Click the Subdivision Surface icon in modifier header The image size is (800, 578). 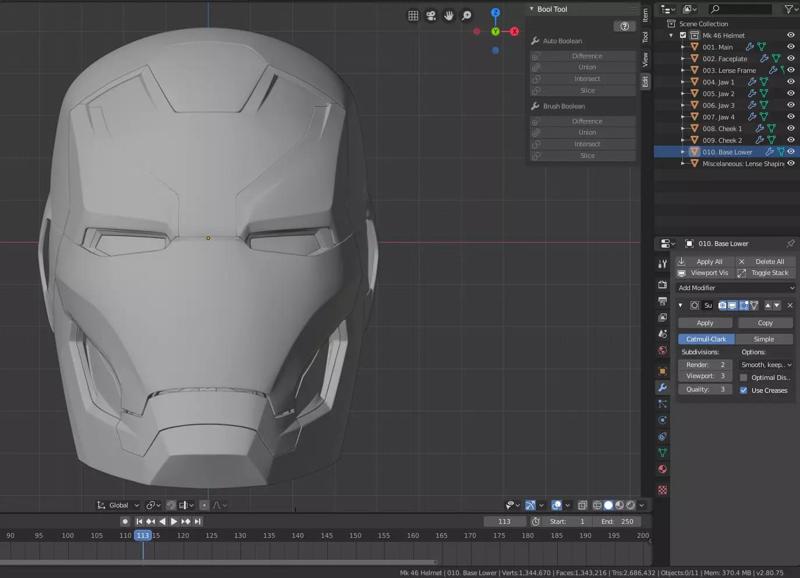(x=694, y=306)
